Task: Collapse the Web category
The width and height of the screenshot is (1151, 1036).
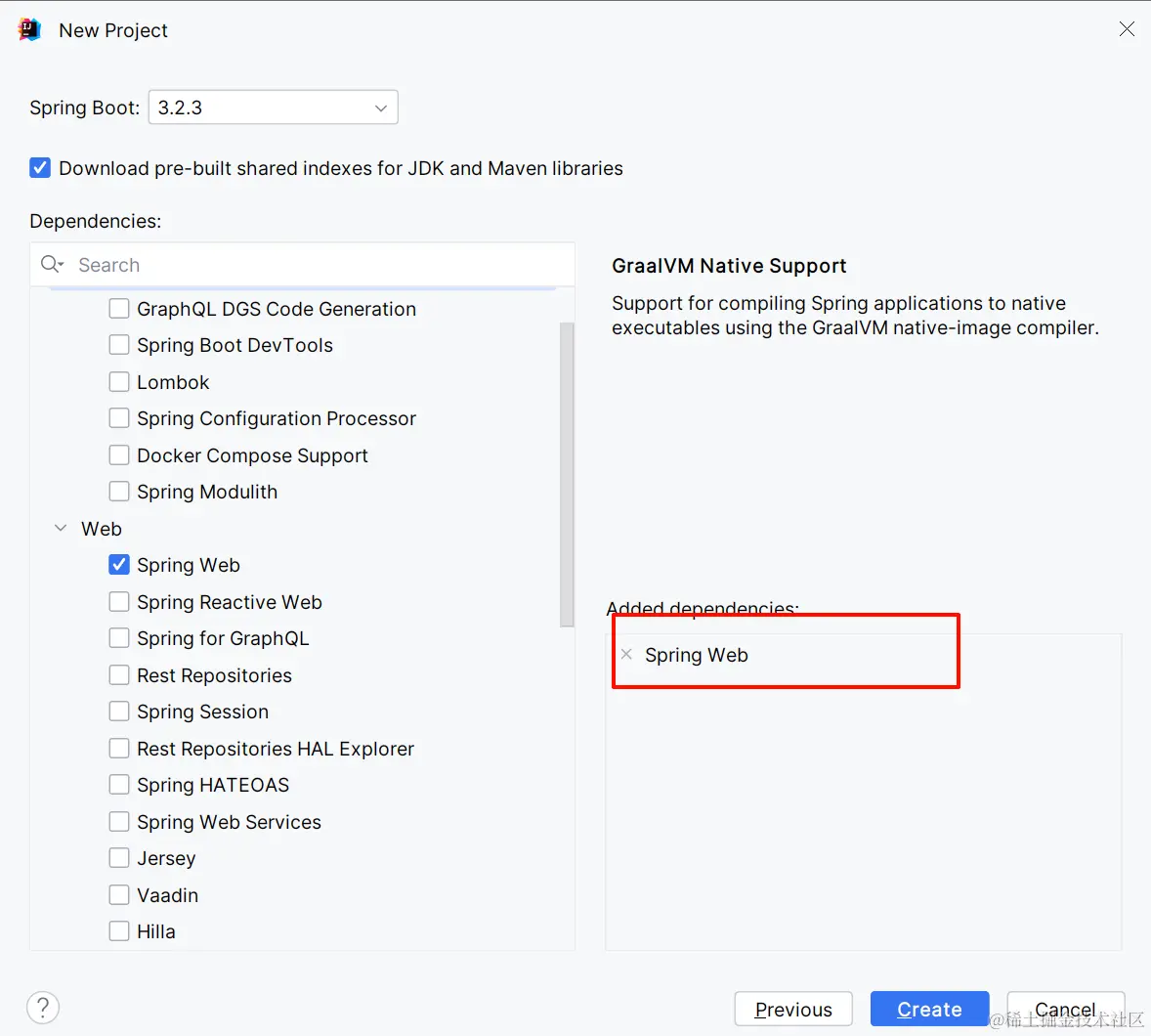Action: [x=61, y=528]
